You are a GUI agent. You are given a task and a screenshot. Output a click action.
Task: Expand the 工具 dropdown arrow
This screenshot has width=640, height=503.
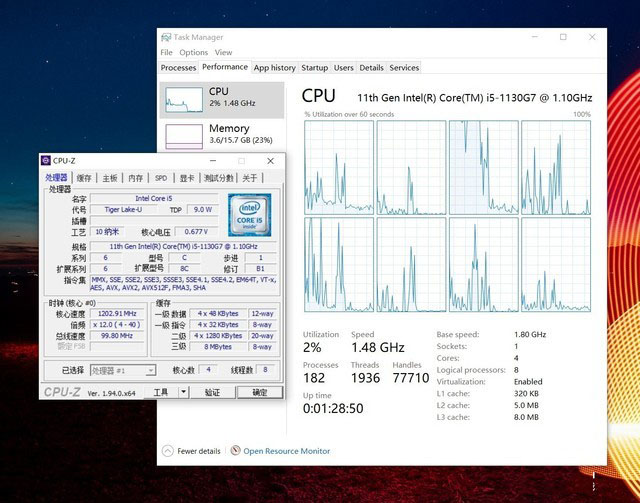click(x=183, y=392)
